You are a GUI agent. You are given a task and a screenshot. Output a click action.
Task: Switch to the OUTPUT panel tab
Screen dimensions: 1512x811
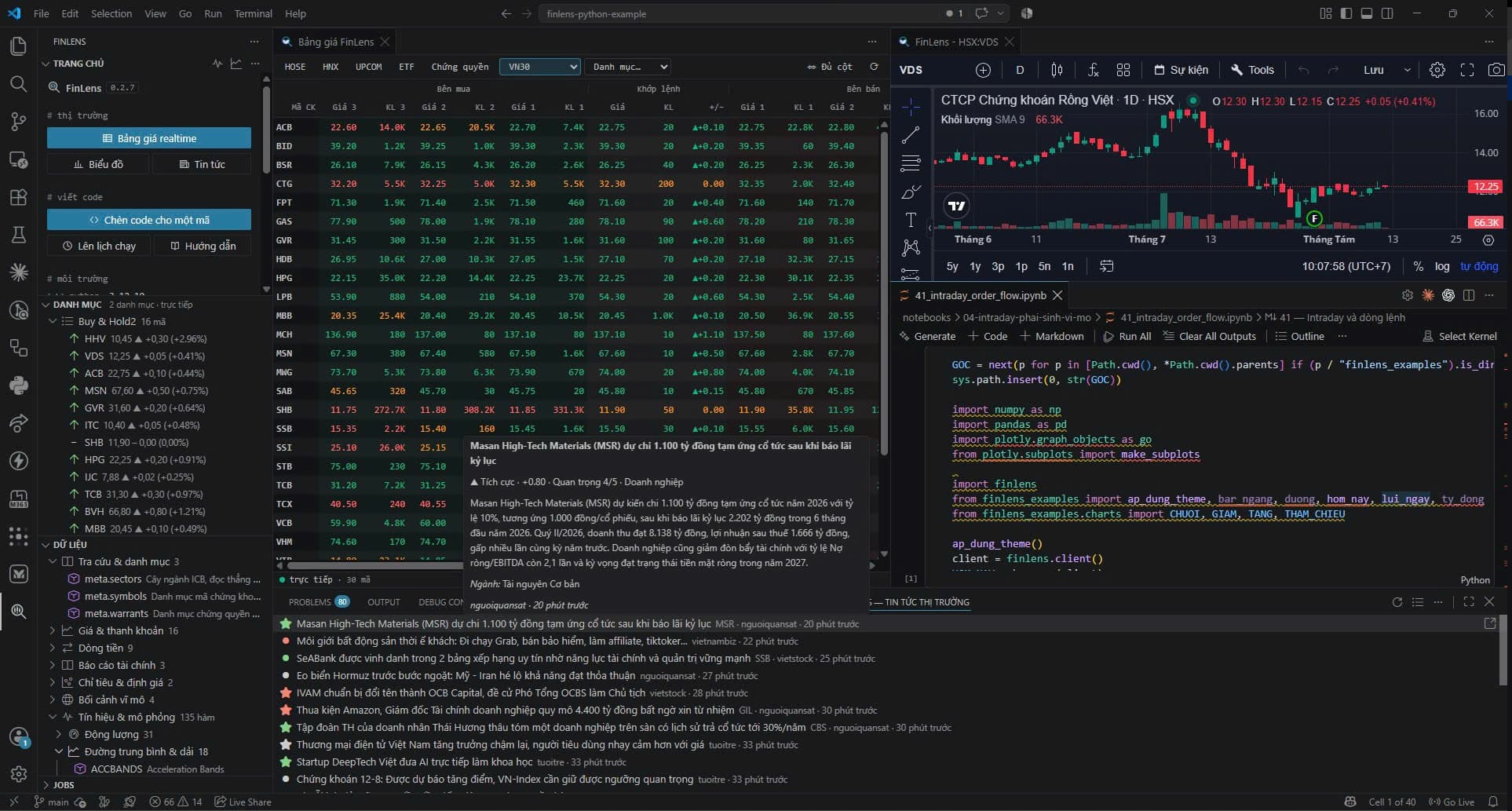[x=384, y=602]
